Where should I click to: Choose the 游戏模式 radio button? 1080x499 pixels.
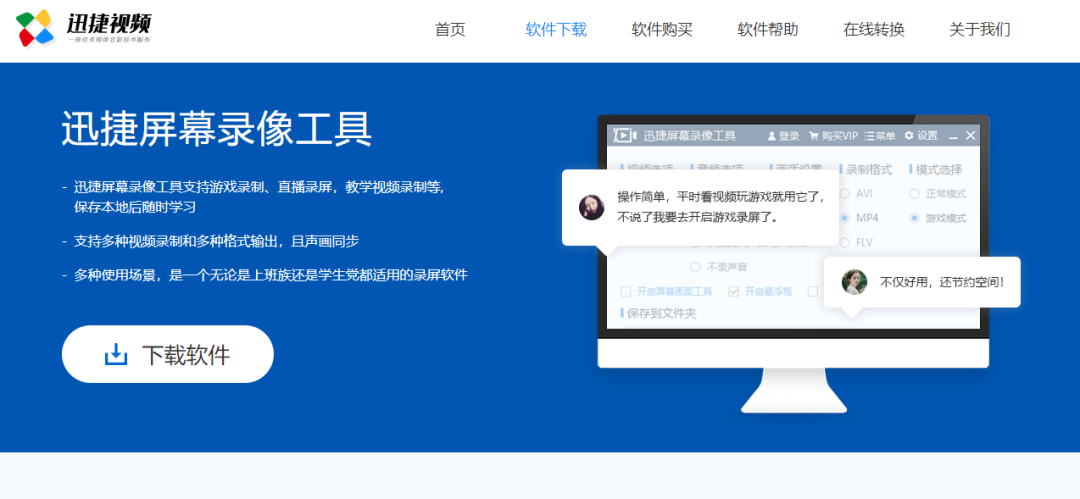(x=915, y=218)
